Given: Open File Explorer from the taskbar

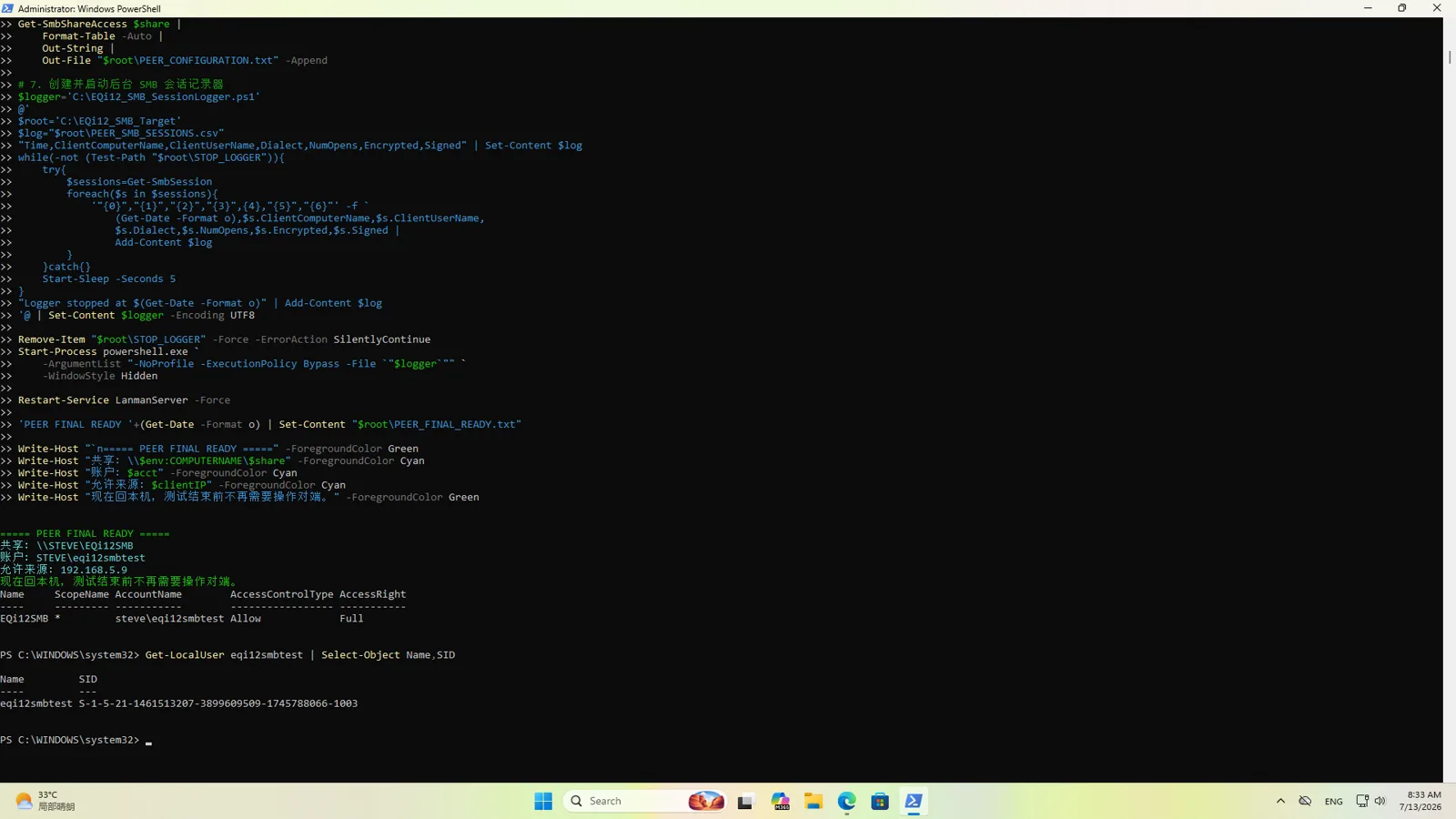Looking at the screenshot, I should (814, 801).
